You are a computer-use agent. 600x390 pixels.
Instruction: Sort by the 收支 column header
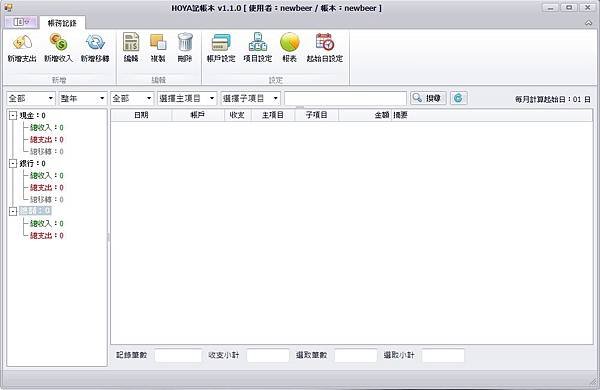pos(238,115)
